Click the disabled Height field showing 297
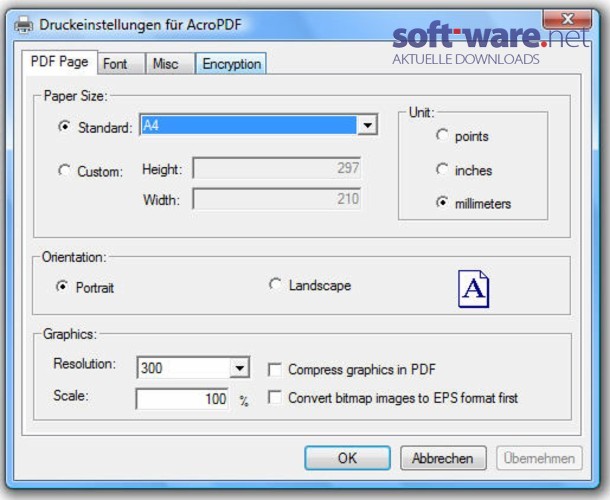Image resolution: width=610 pixels, height=500 pixels. [277, 168]
